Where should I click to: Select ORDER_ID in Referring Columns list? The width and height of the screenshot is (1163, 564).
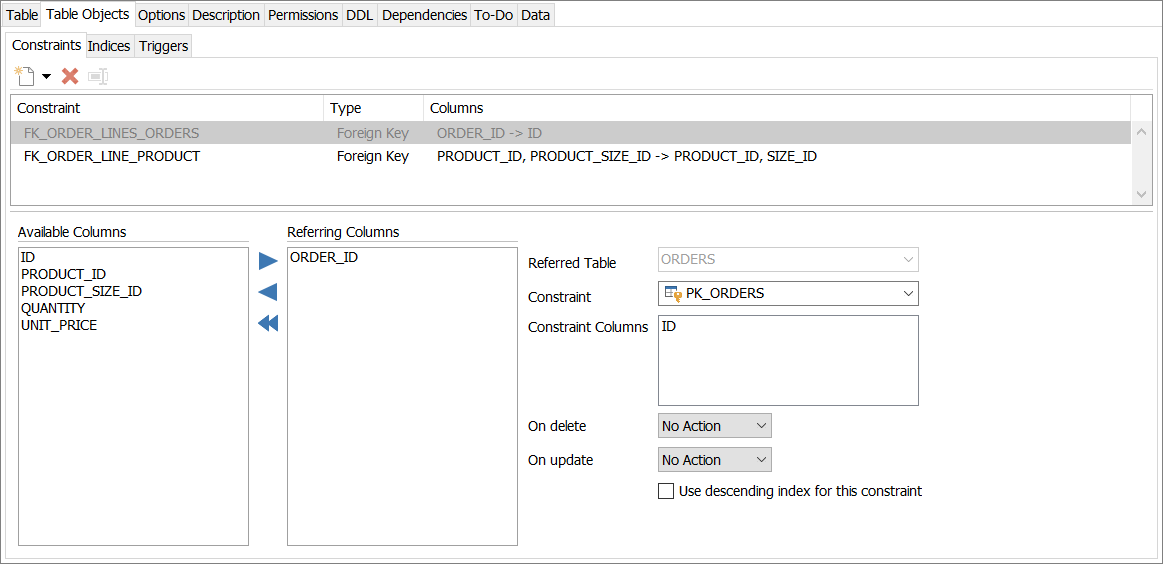[324, 257]
